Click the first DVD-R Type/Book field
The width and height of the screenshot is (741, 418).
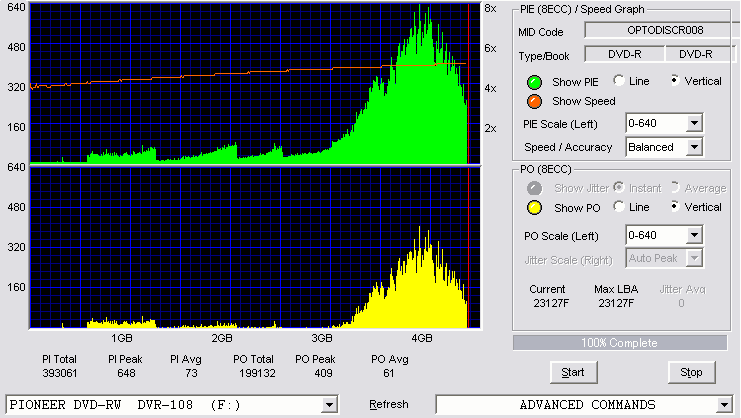coord(625,54)
